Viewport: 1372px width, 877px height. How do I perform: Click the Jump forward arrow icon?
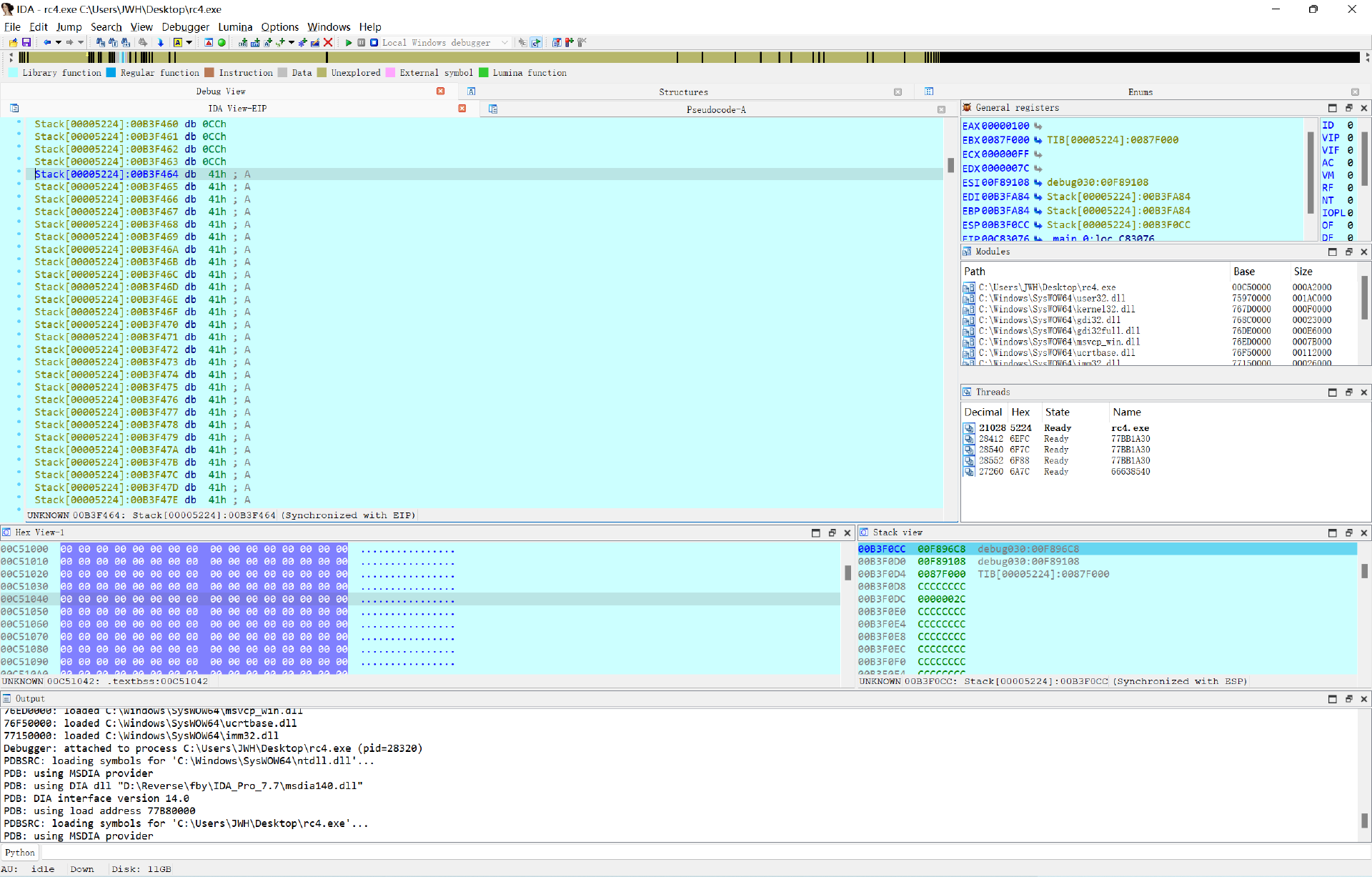[x=69, y=43]
